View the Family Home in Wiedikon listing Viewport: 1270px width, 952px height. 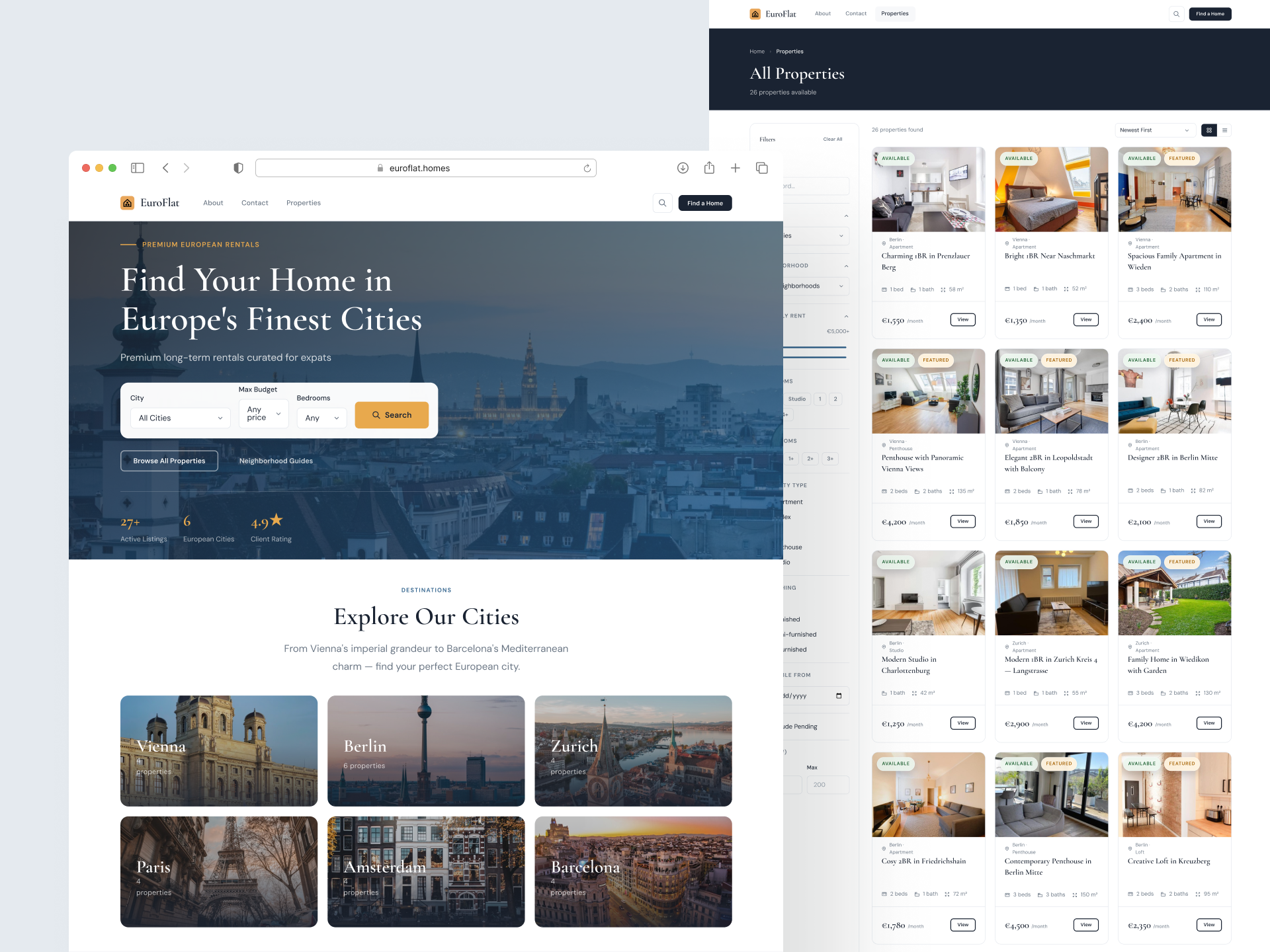pyautogui.click(x=1208, y=723)
